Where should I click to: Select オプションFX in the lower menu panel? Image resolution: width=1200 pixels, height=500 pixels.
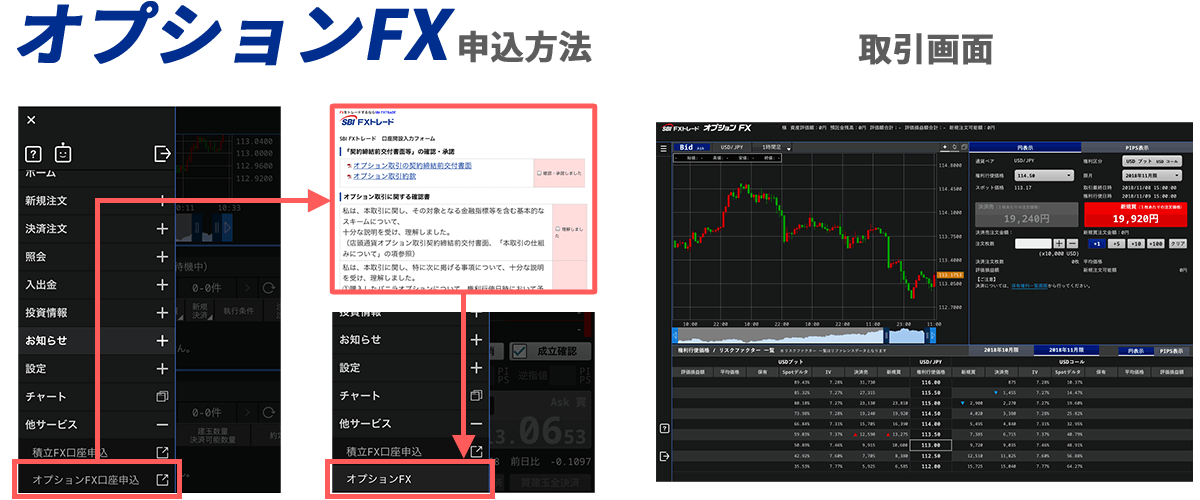point(412,480)
